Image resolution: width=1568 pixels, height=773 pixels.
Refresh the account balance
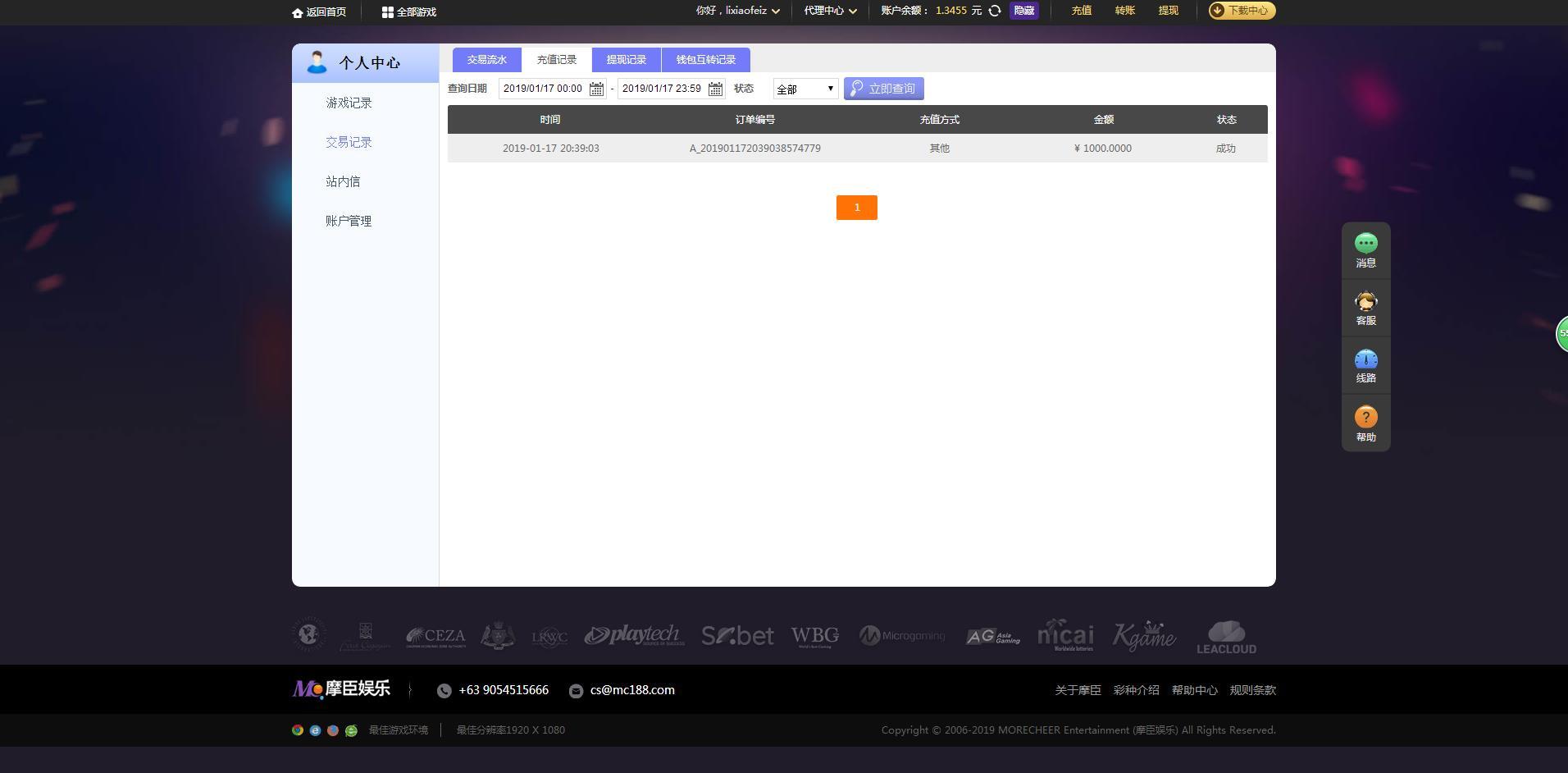pos(995,11)
